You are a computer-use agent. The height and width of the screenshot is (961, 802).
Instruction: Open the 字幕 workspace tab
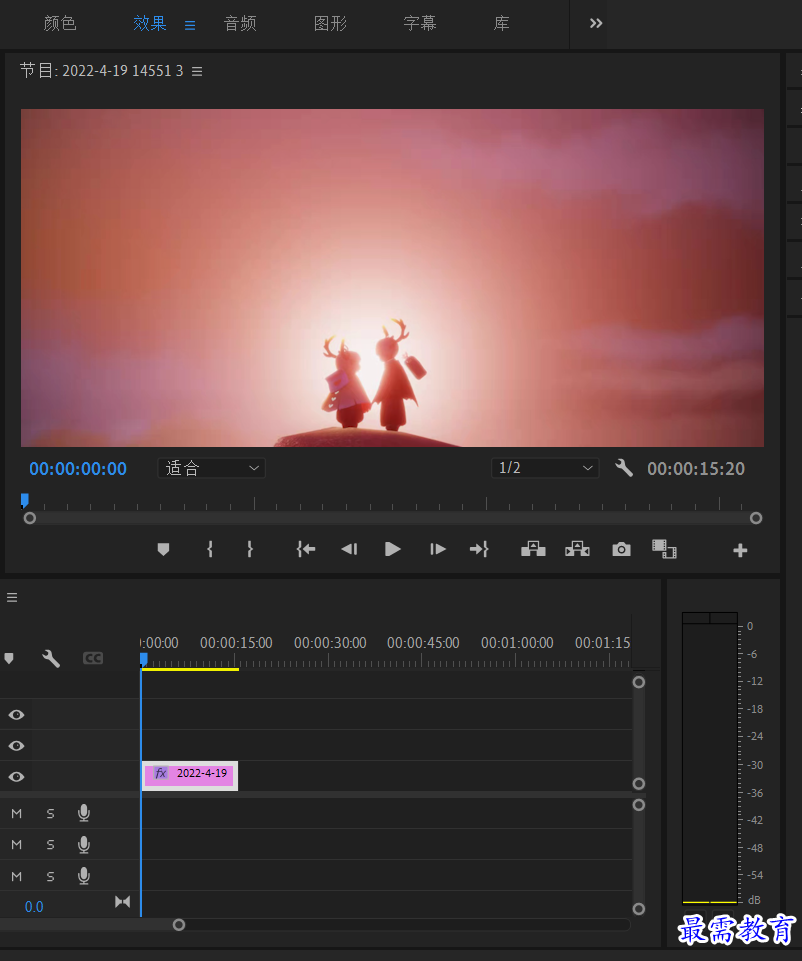point(420,23)
